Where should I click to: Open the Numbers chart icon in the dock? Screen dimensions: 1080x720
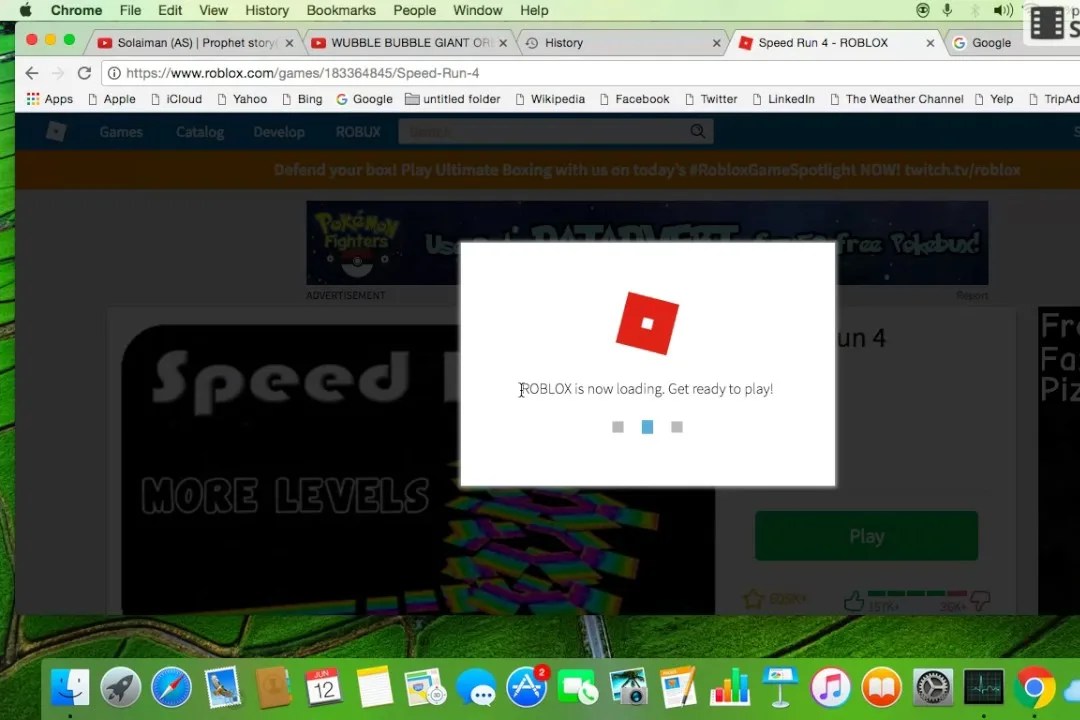(x=729, y=687)
